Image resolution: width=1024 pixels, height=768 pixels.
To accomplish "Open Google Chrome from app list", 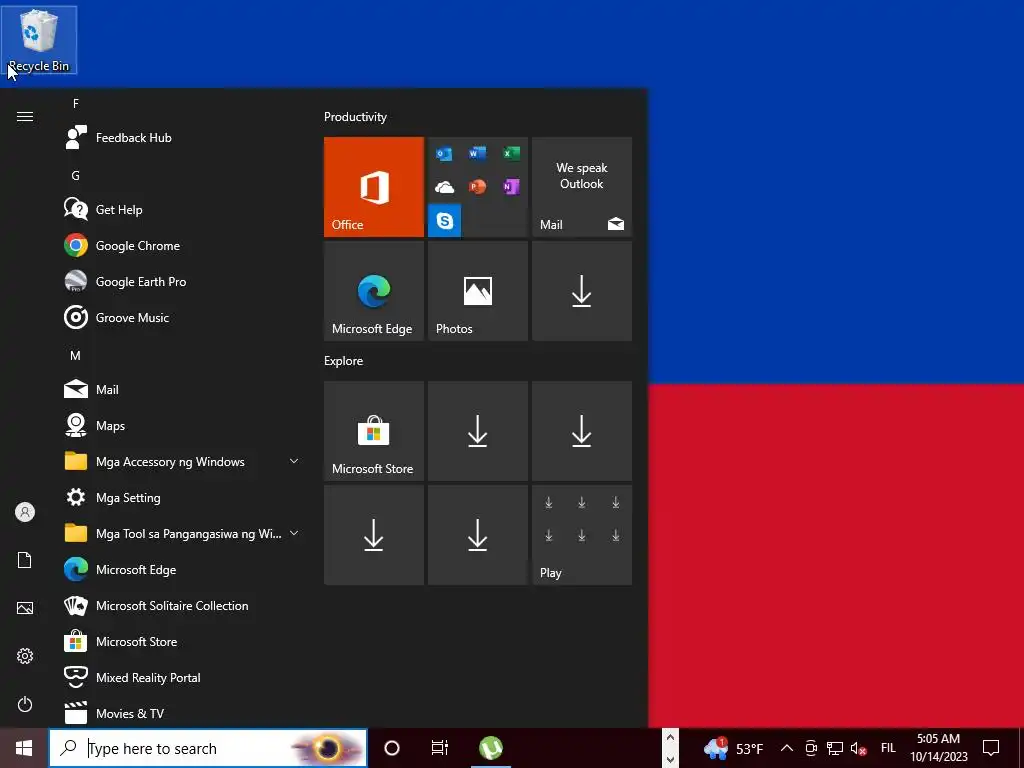I will point(182,246).
